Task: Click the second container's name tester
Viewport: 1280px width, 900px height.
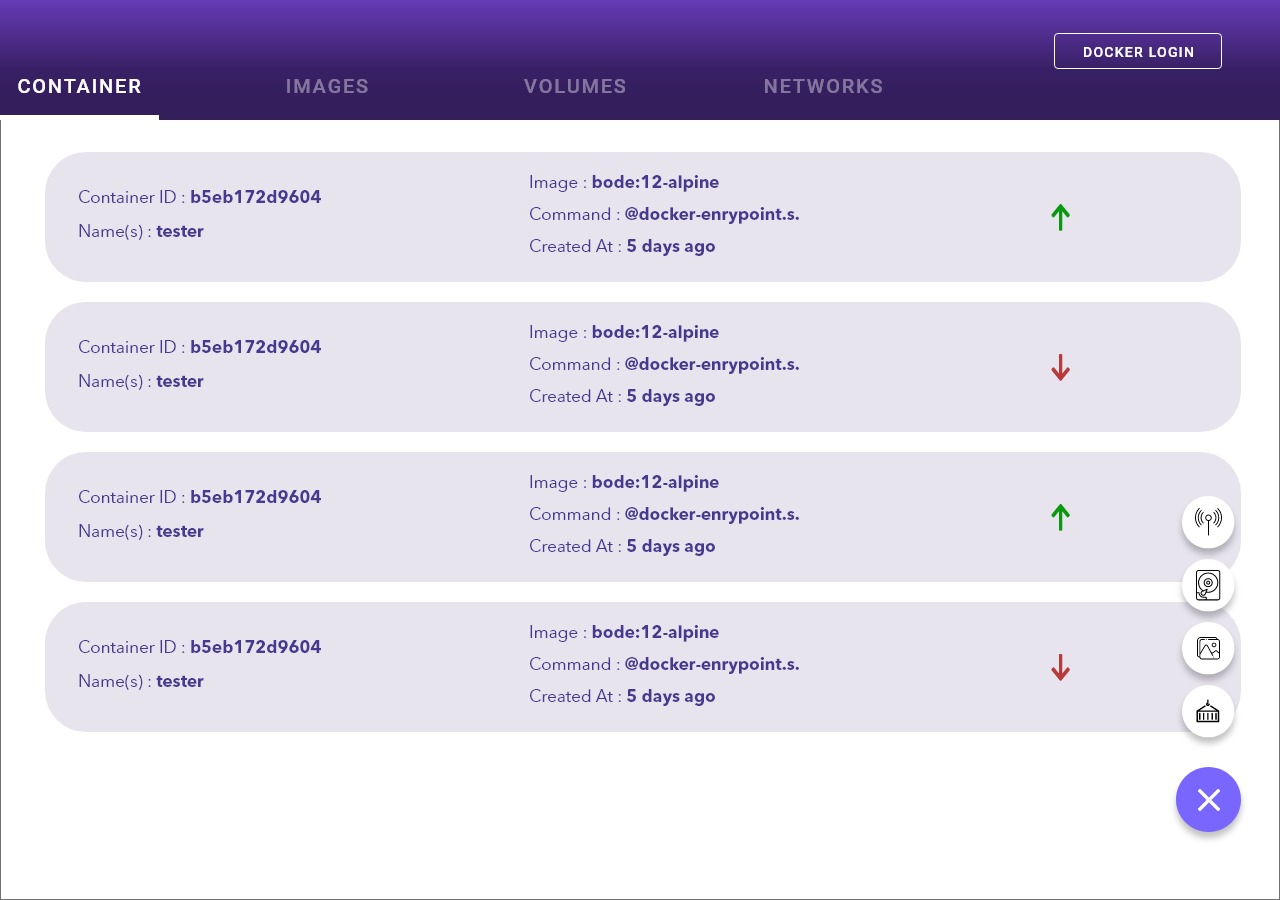Action: pyautogui.click(x=180, y=381)
